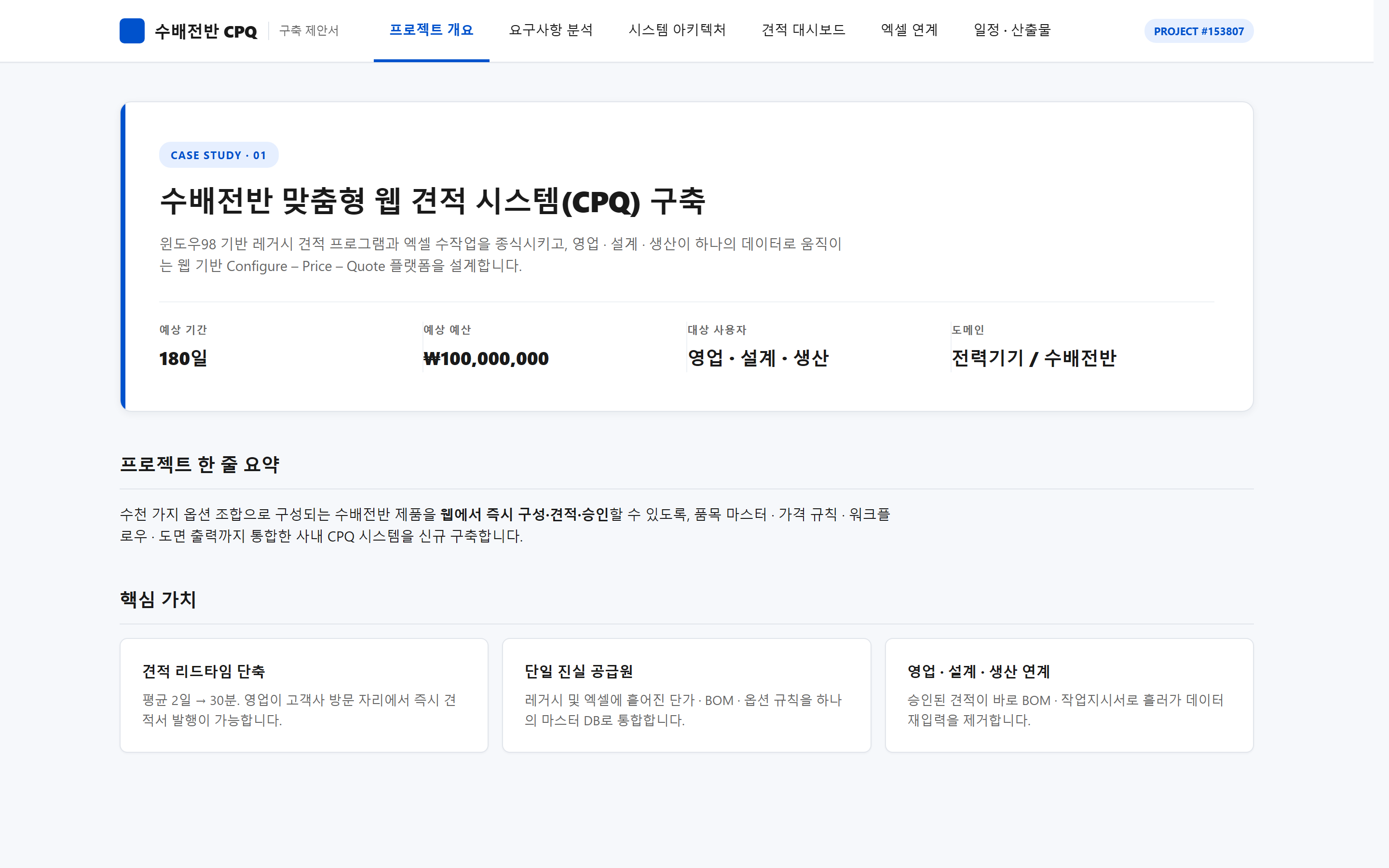Open the 영업 · 설계 · 생산 연계 card

tap(1069, 695)
